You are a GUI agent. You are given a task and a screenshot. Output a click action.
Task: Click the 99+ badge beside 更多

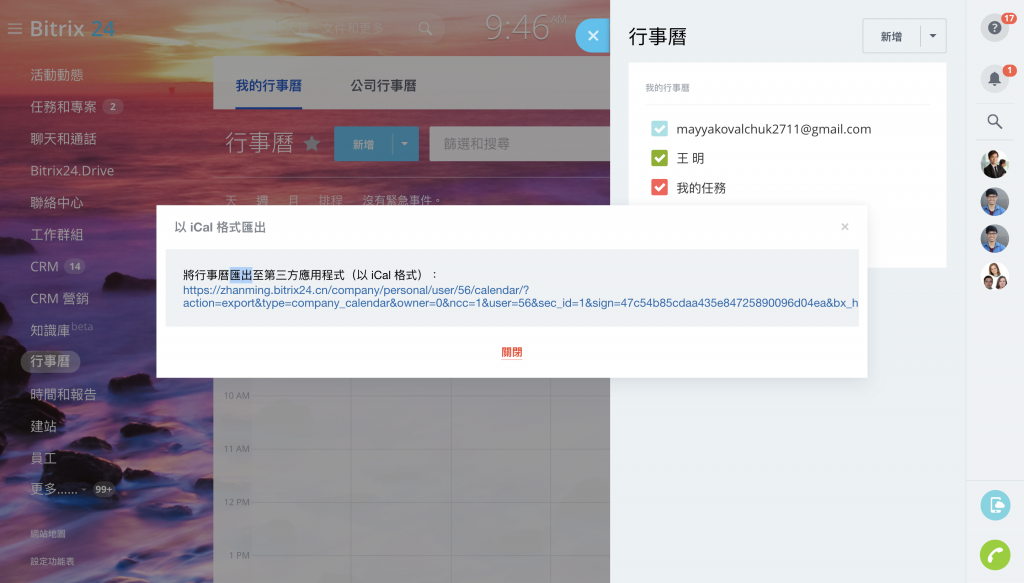coord(103,489)
